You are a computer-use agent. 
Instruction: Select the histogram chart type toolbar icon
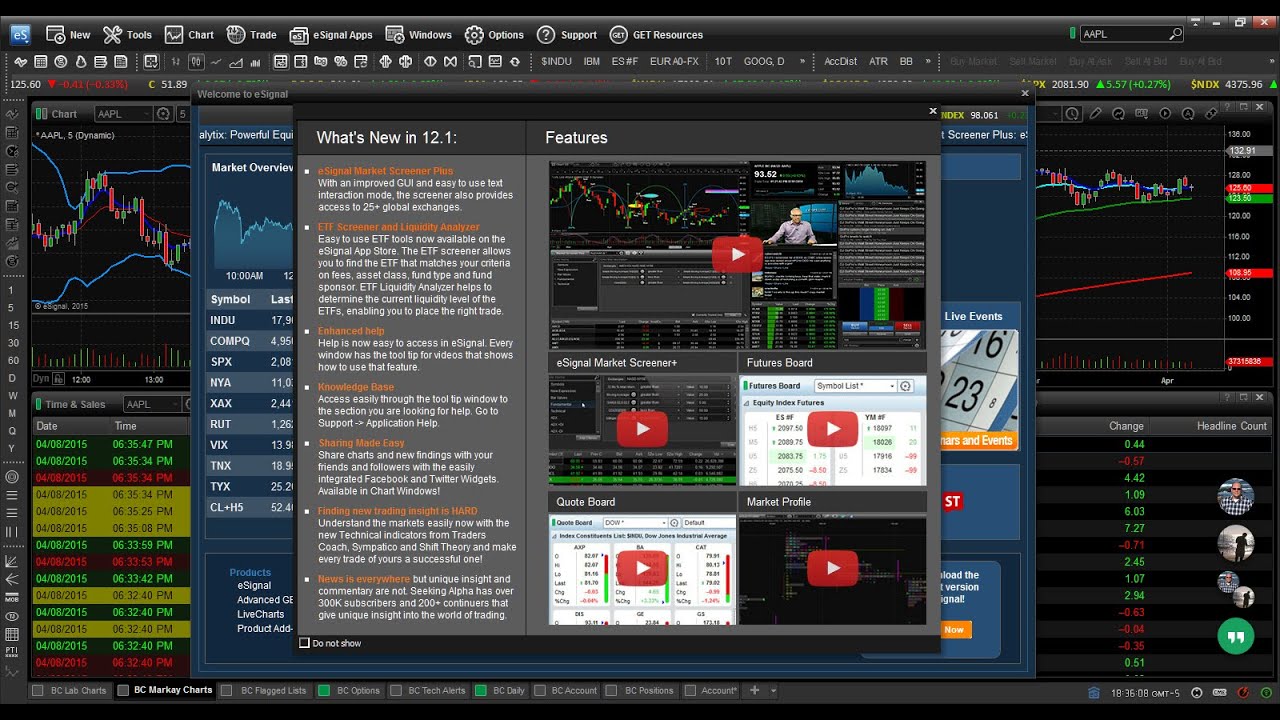(255, 62)
